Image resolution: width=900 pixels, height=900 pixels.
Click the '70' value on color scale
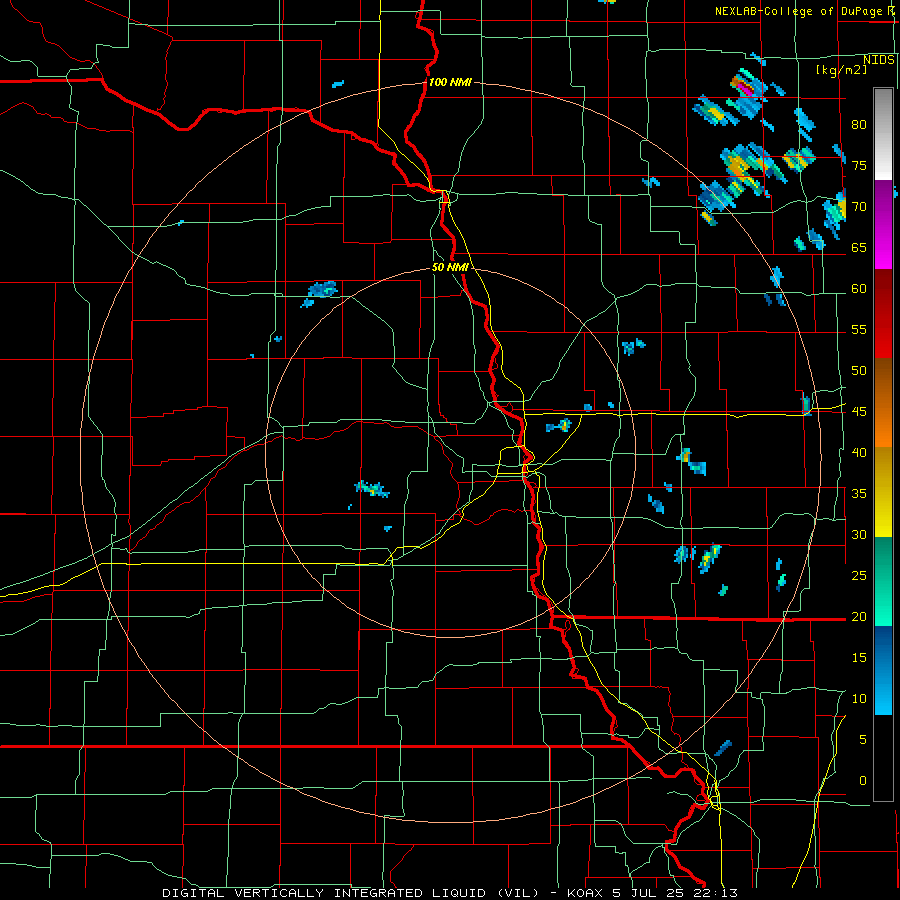coord(859,207)
